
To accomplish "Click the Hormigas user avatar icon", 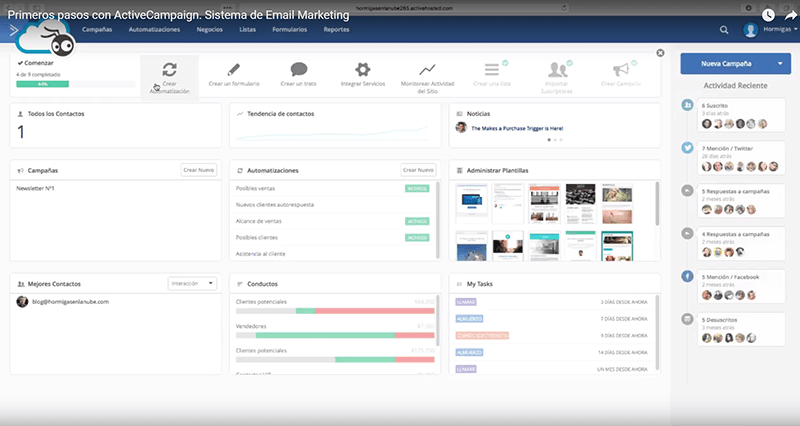I will click(750, 30).
